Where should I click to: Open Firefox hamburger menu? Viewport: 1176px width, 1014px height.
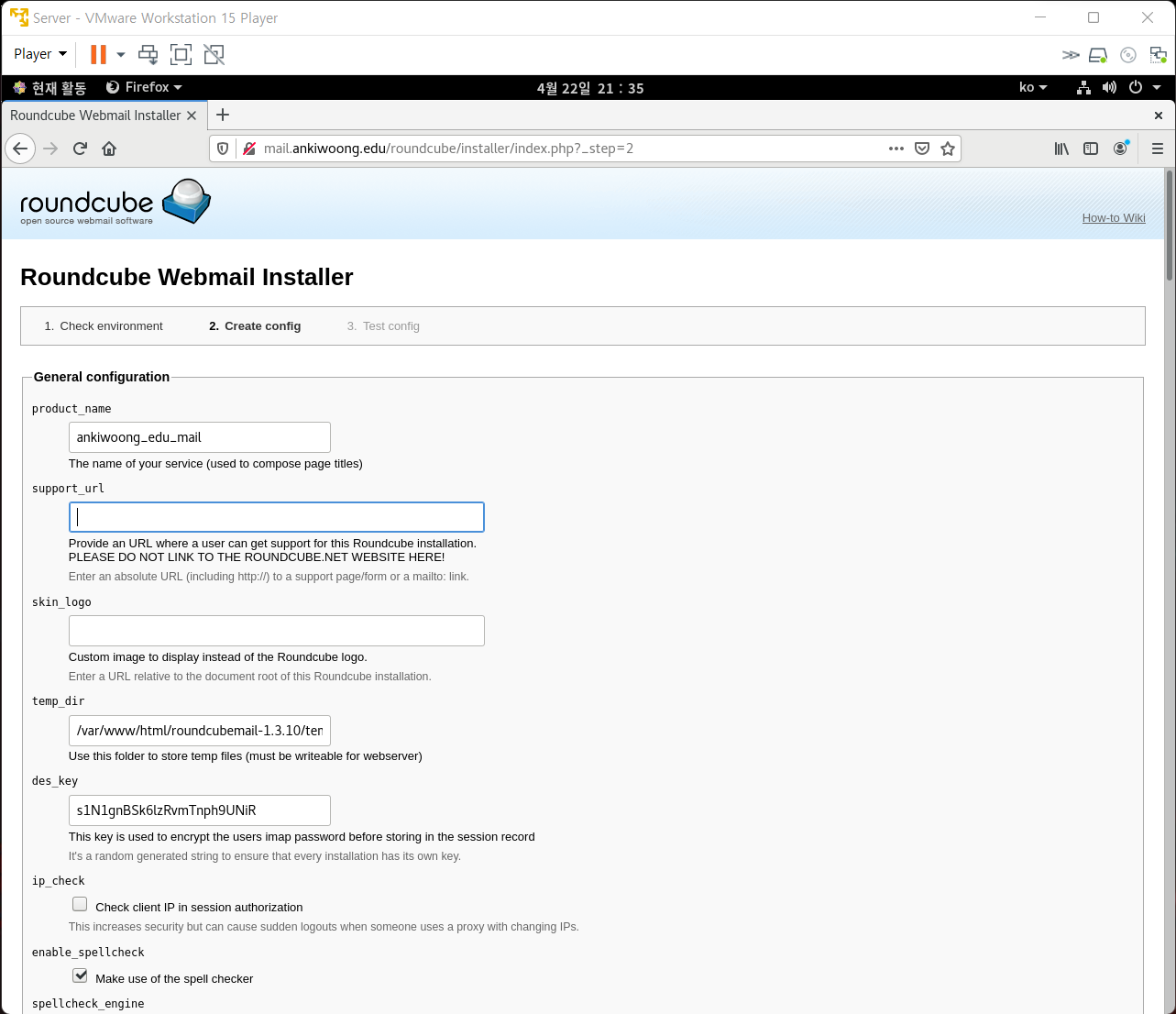click(1158, 149)
